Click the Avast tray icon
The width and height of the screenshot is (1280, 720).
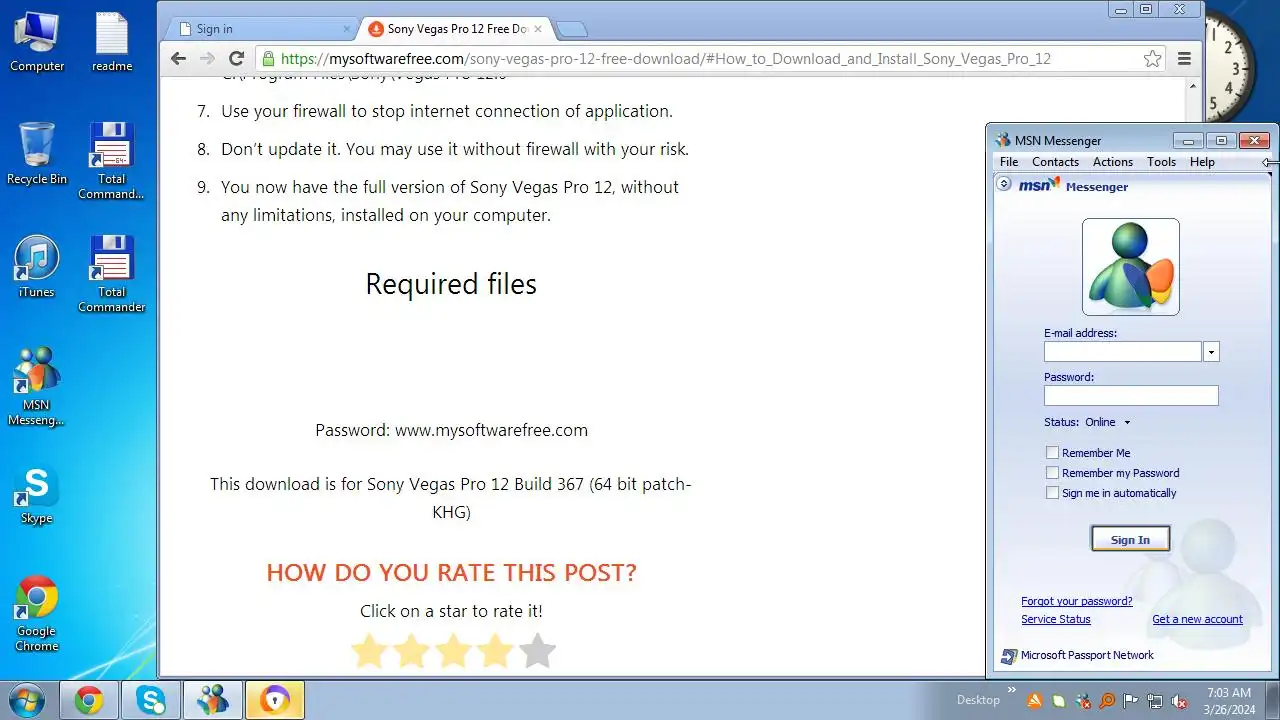1035,701
